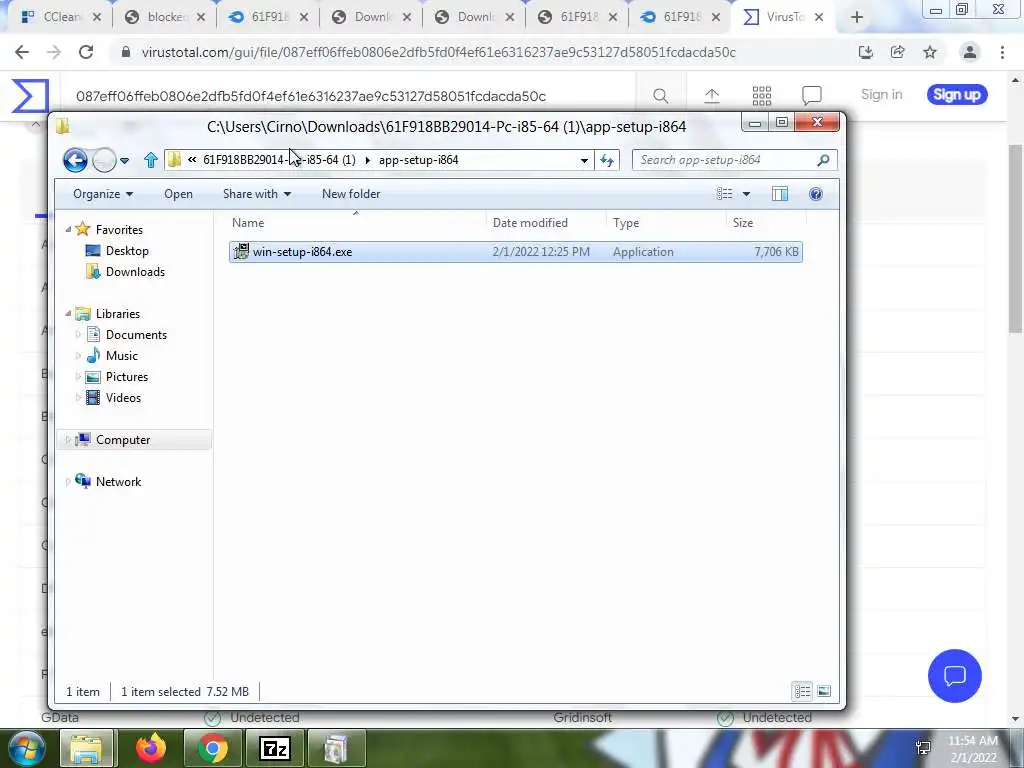Open the recent locations dropdown arrow

(x=125, y=160)
